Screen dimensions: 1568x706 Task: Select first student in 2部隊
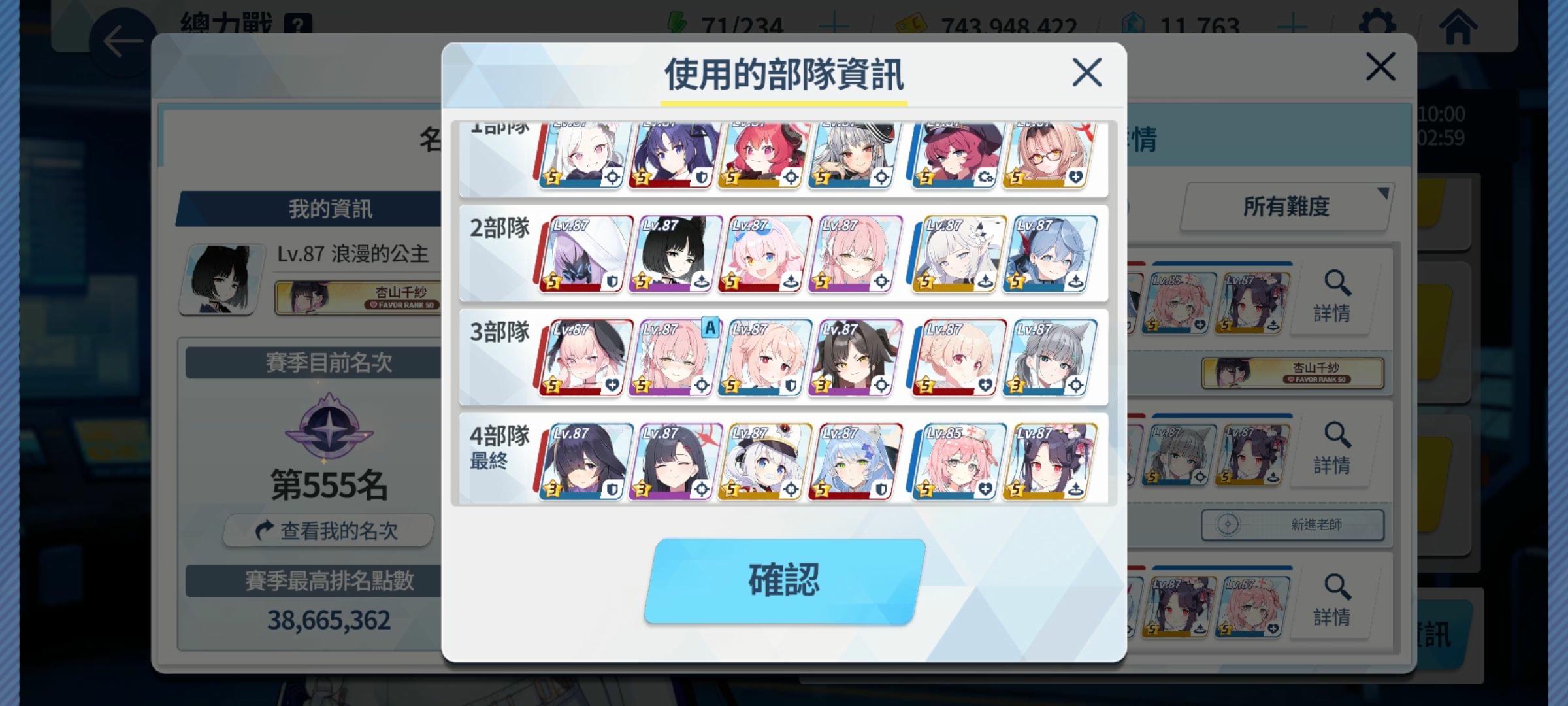coord(585,254)
